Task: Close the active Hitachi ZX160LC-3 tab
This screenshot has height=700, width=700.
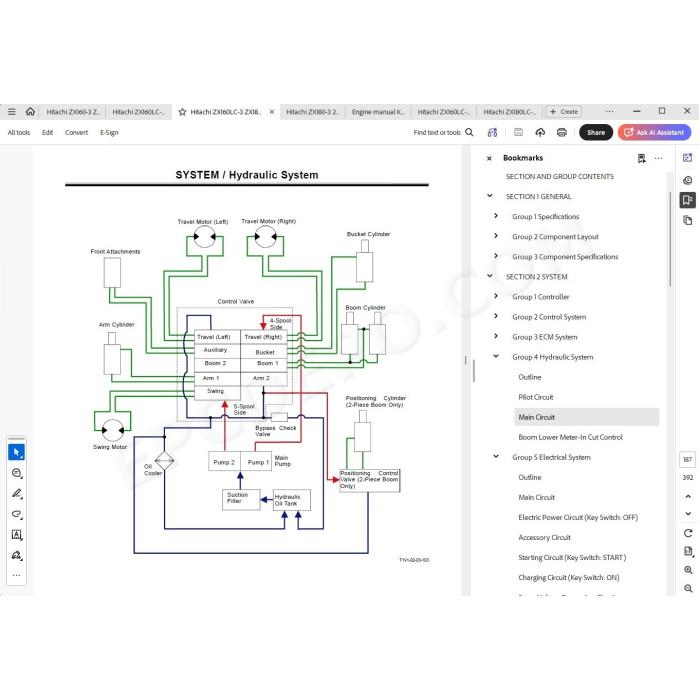Action: (271, 112)
